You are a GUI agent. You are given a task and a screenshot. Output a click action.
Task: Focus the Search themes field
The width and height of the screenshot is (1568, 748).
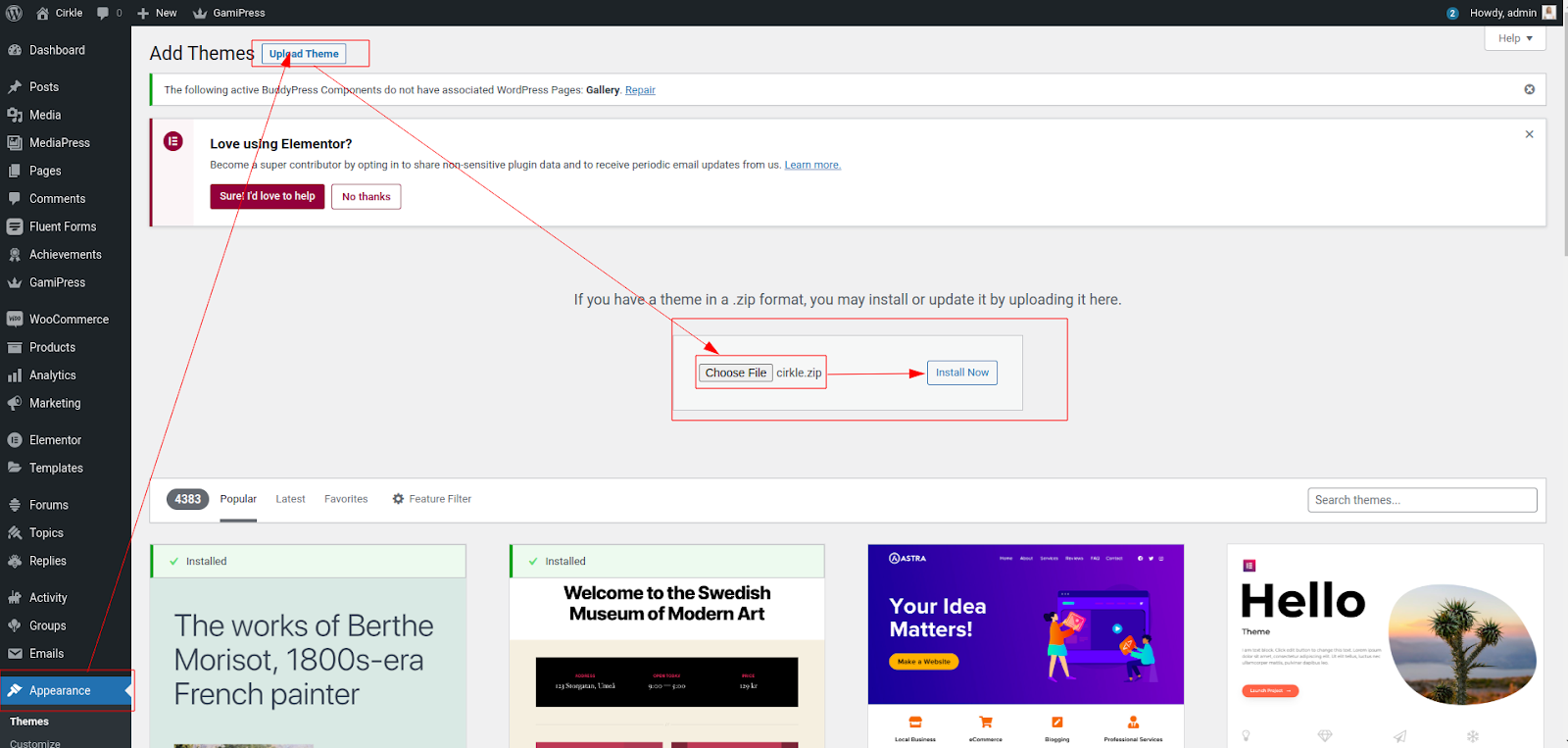click(1422, 500)
